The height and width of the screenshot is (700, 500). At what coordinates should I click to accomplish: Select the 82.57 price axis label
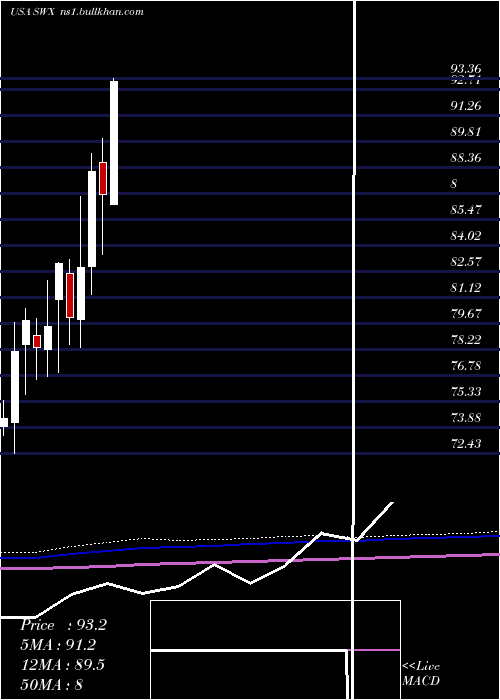466,261
